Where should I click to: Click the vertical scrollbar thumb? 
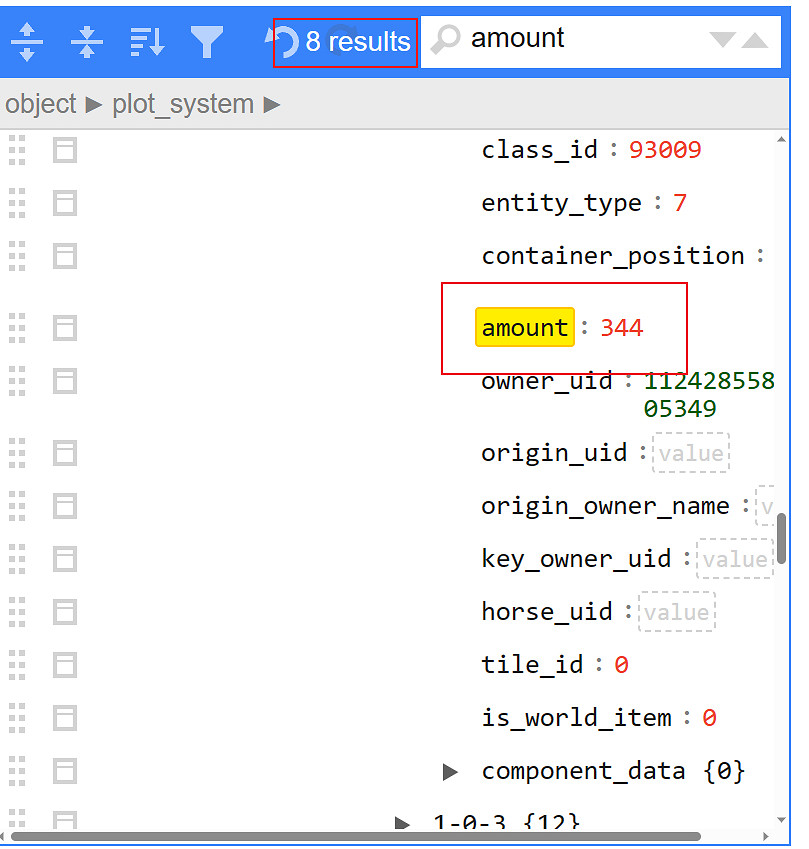point(781,539)
